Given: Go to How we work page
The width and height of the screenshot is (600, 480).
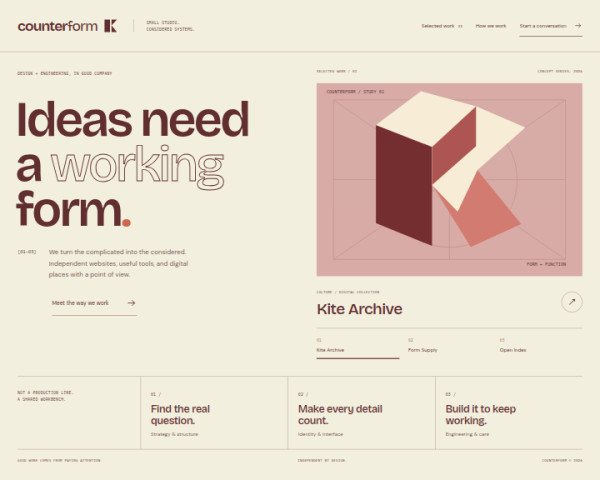Looking at the screenshot, I should coord(491,26).
